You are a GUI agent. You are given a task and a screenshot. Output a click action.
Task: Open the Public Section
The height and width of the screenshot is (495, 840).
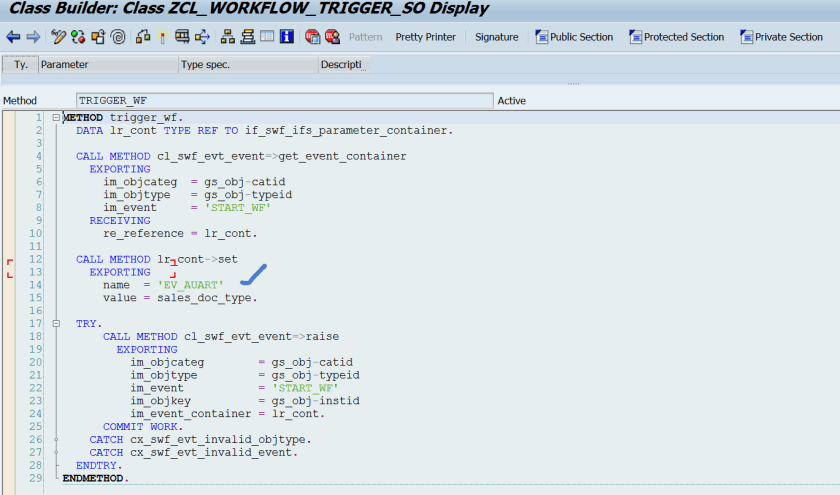click(x=574, y=37)
